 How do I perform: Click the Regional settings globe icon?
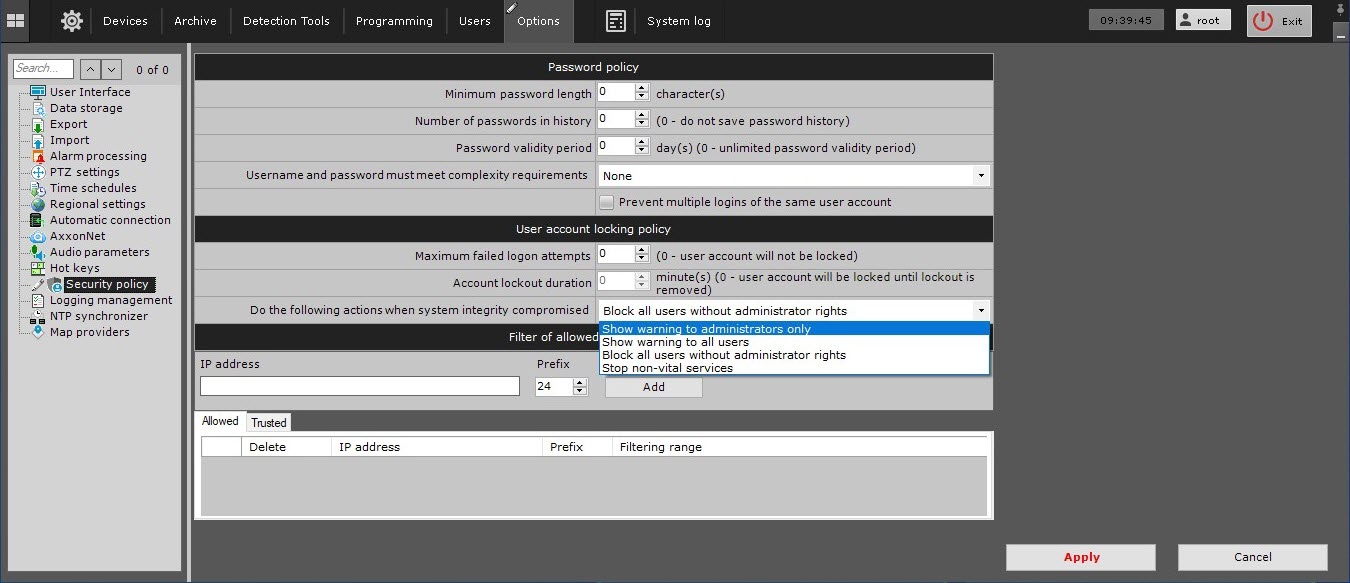[x=38, y=204]
